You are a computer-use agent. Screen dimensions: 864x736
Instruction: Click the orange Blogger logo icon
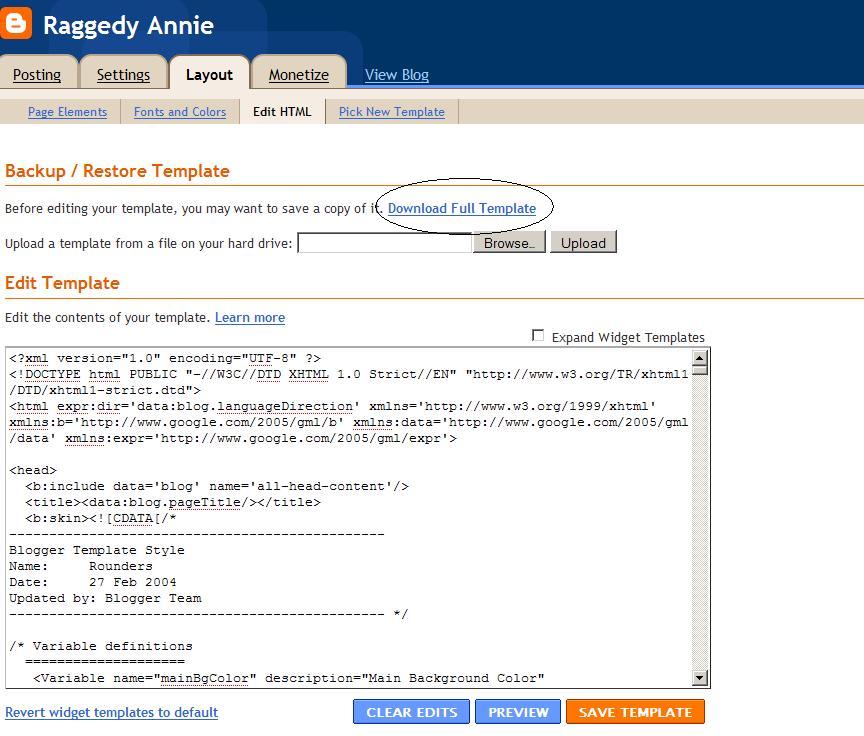pyautogui.click(x=15, y=24)
